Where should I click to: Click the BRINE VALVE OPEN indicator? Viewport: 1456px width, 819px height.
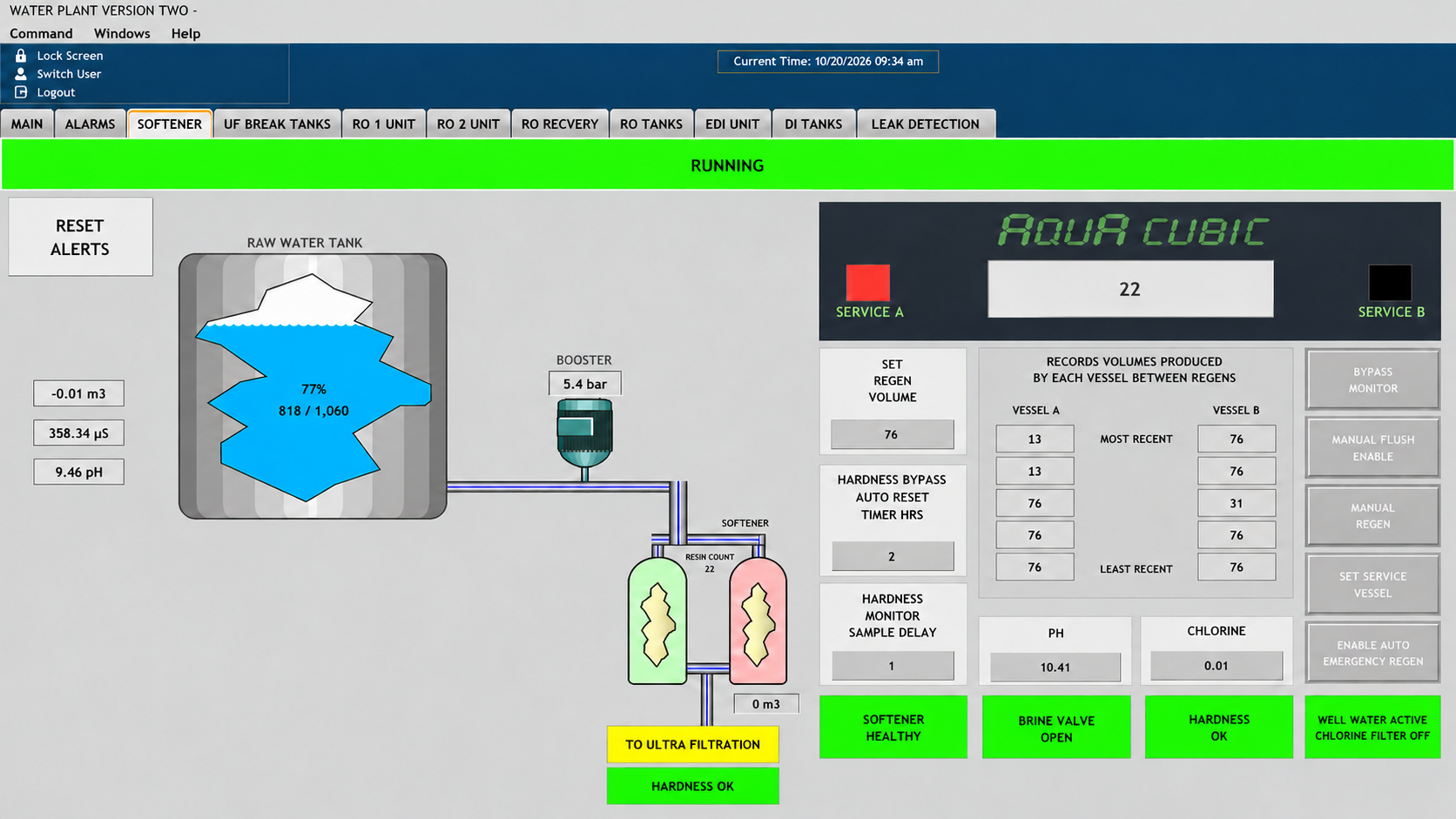coord(1056,727)
